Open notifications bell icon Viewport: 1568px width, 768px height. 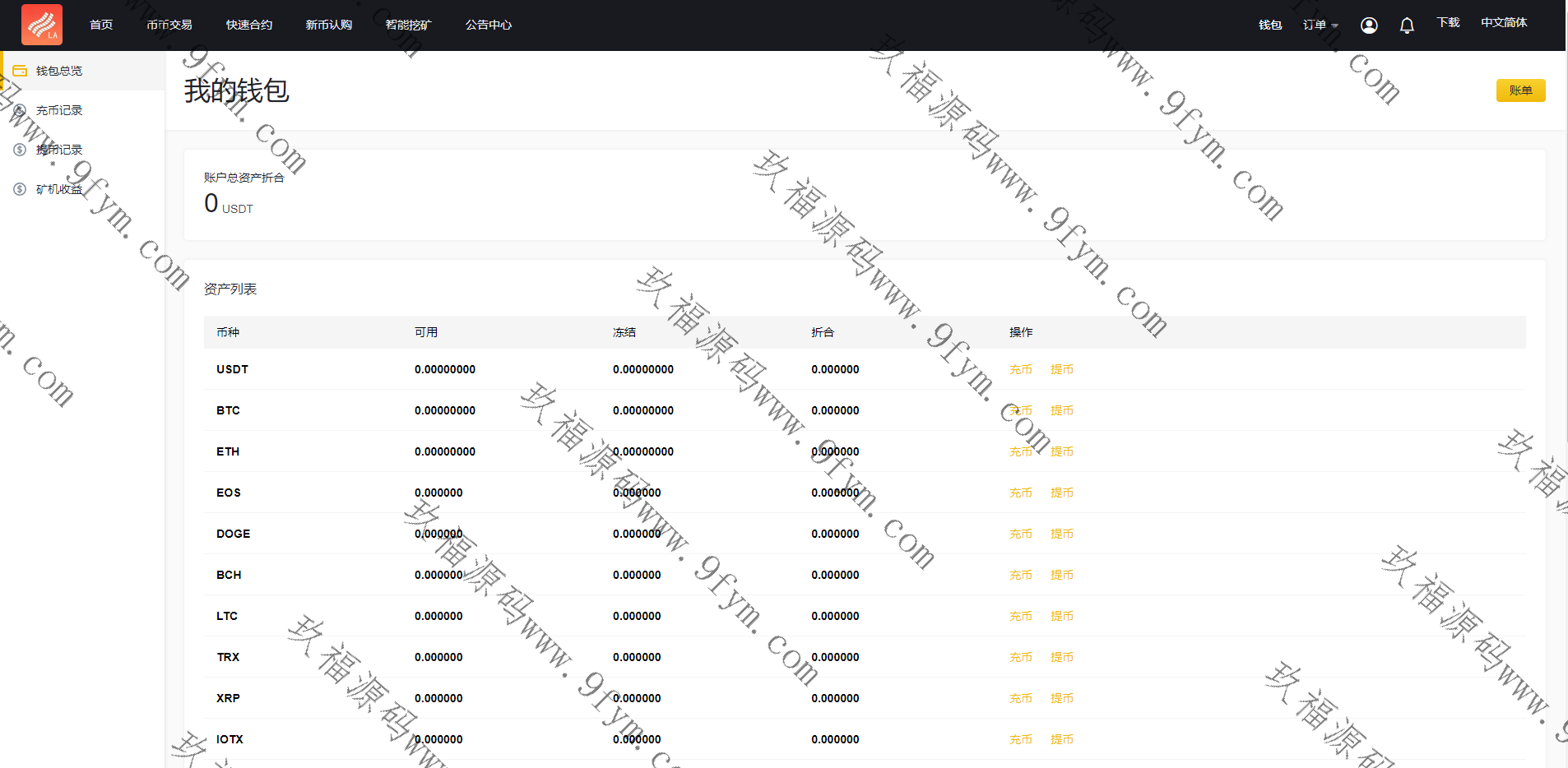point(1407,25)
